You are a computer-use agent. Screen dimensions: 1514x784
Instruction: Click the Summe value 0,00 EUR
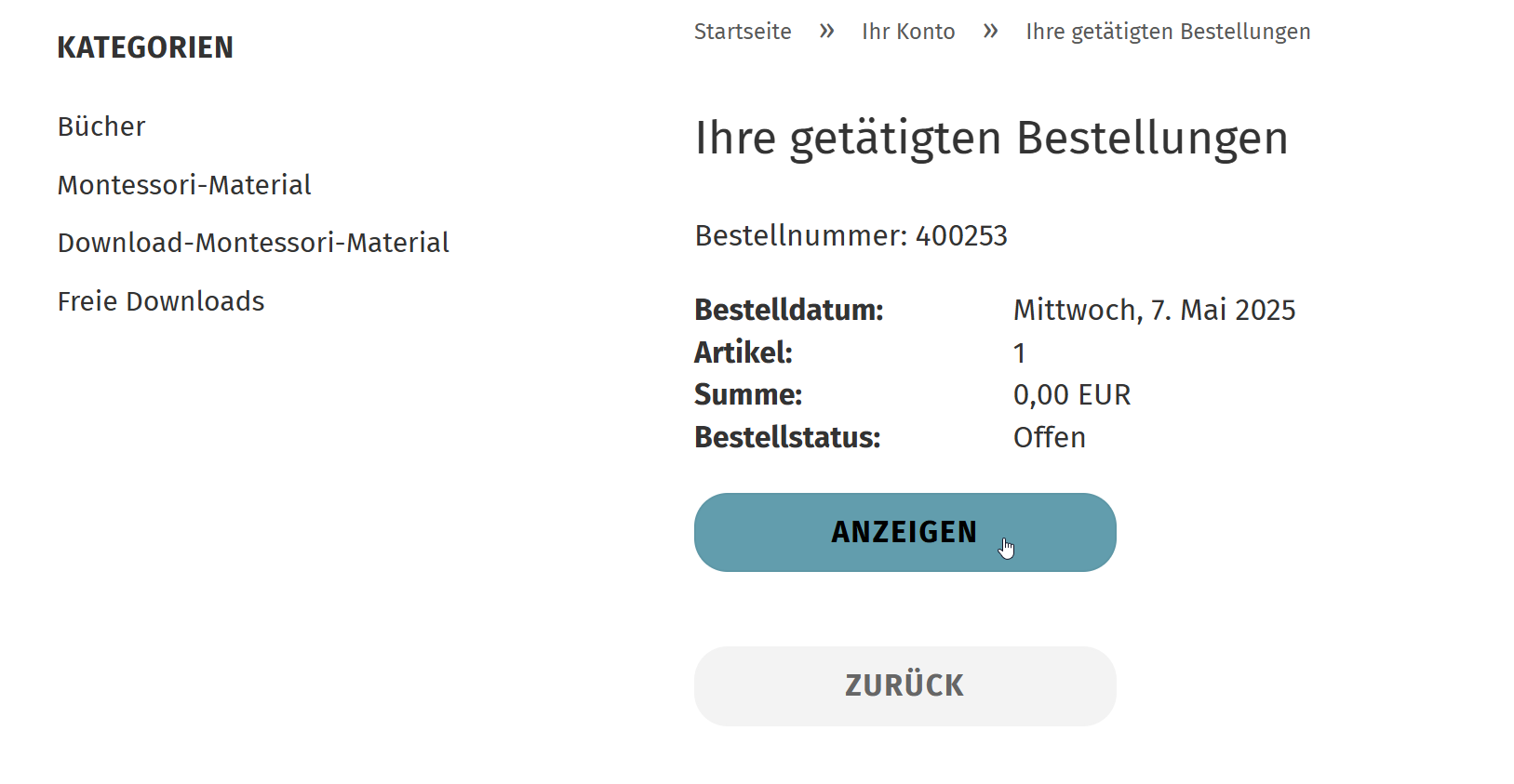(x=1072, y=395)
